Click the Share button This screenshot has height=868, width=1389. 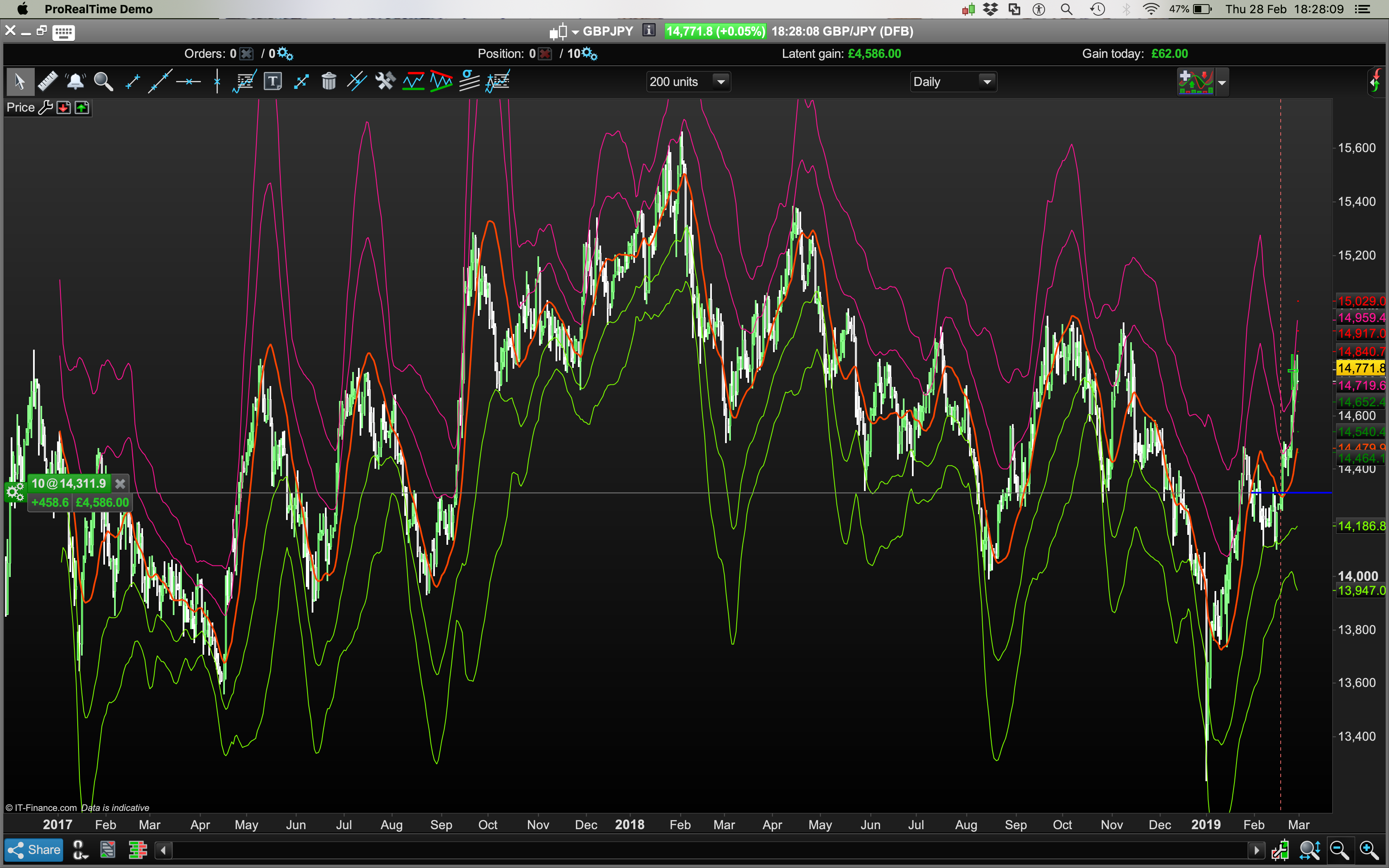click(34, 850)
